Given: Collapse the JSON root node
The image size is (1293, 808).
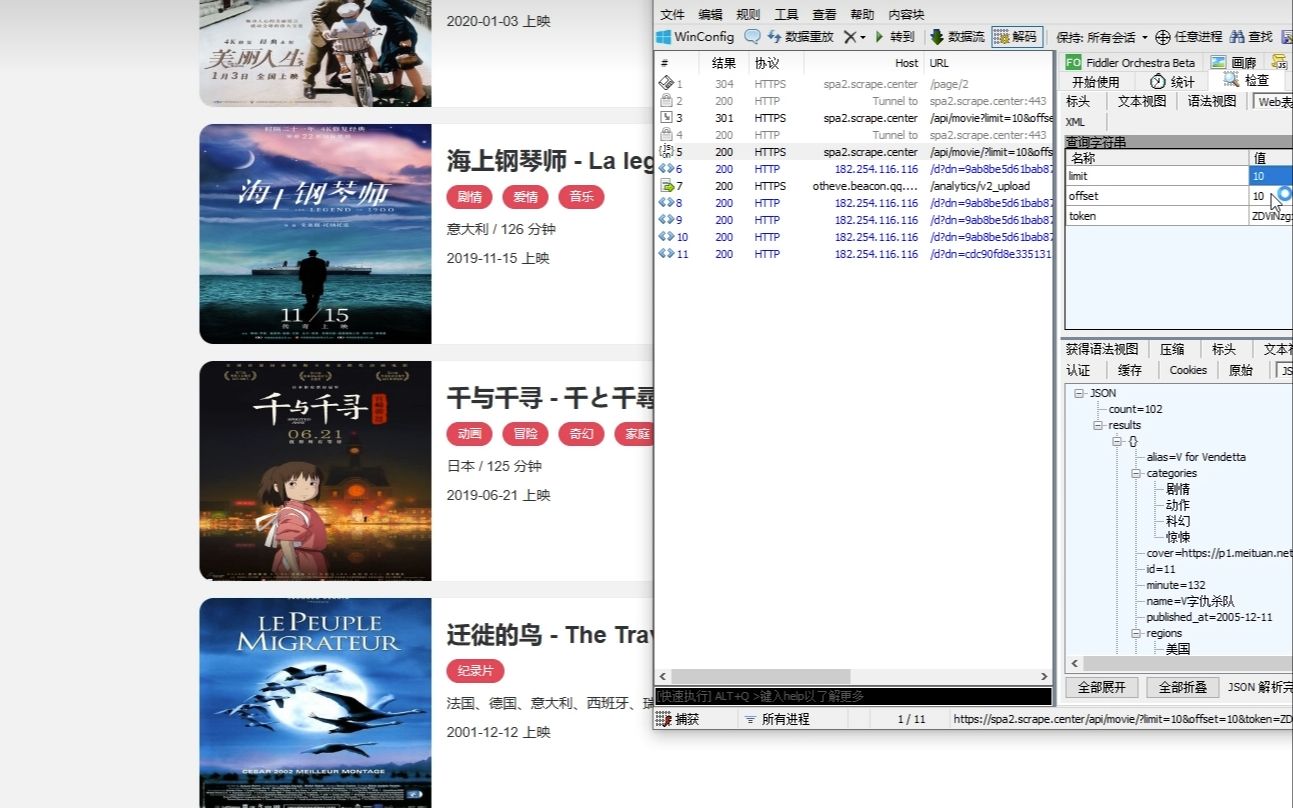Looking at the screenshot, I should 1080,393.
